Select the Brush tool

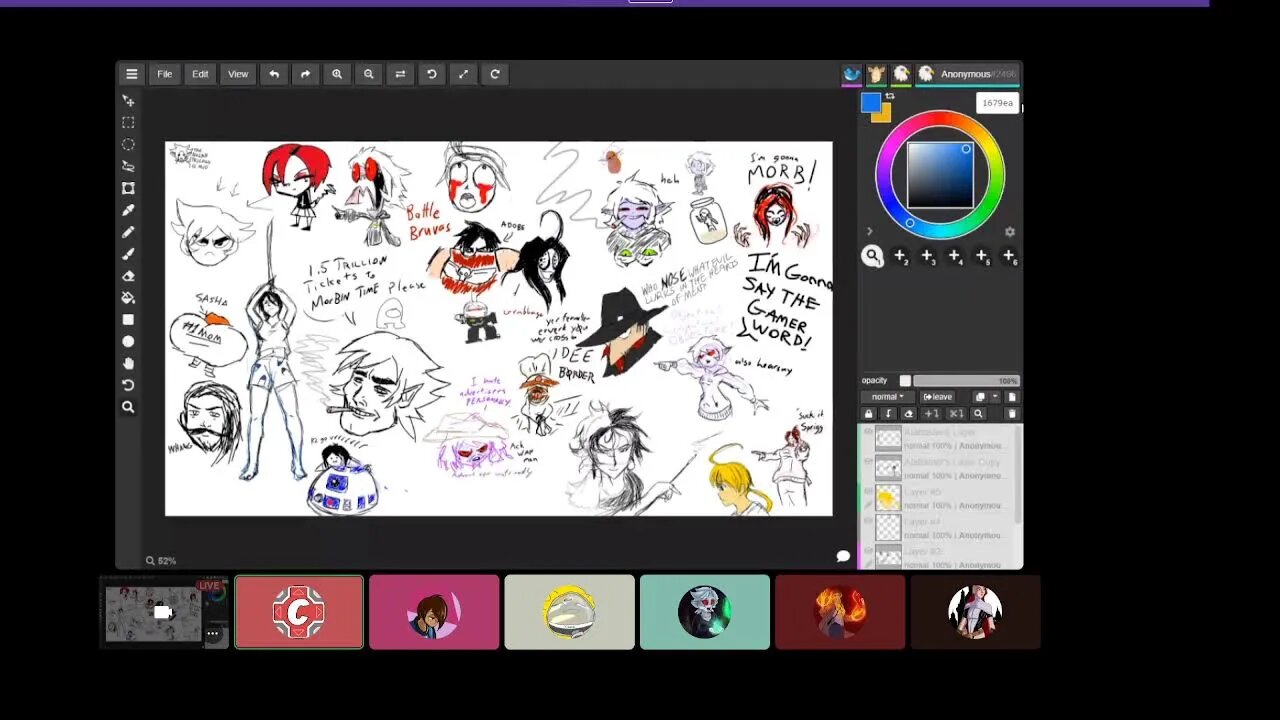point(128,254)
